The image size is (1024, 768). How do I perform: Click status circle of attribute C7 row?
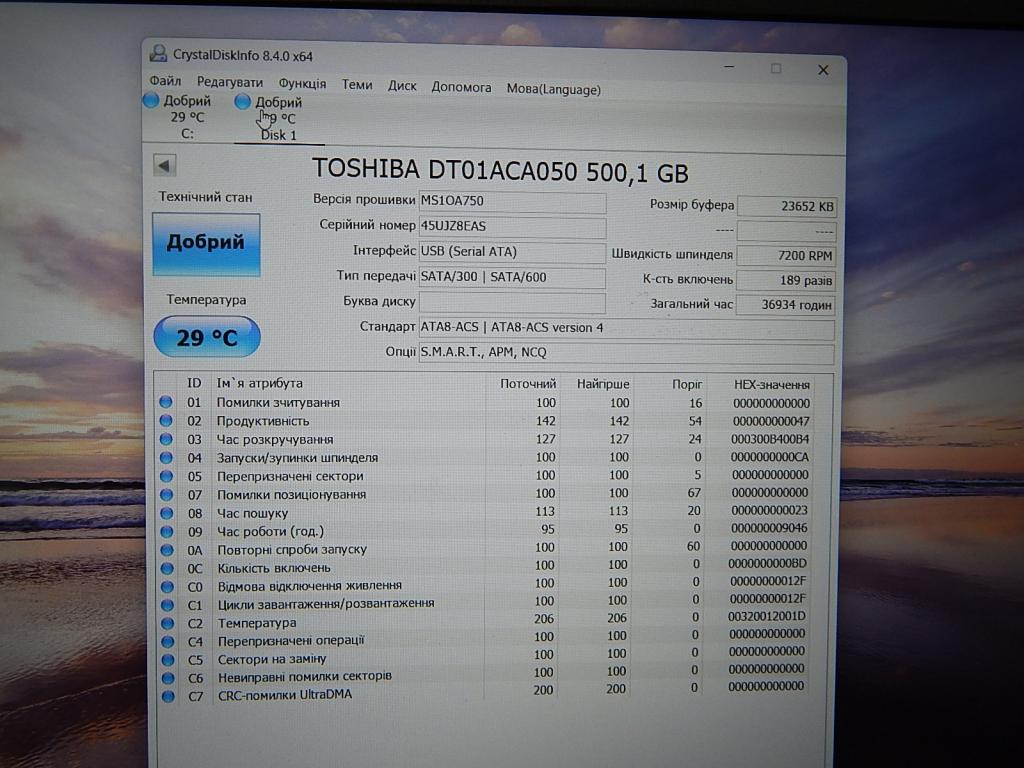coord(168,696)
